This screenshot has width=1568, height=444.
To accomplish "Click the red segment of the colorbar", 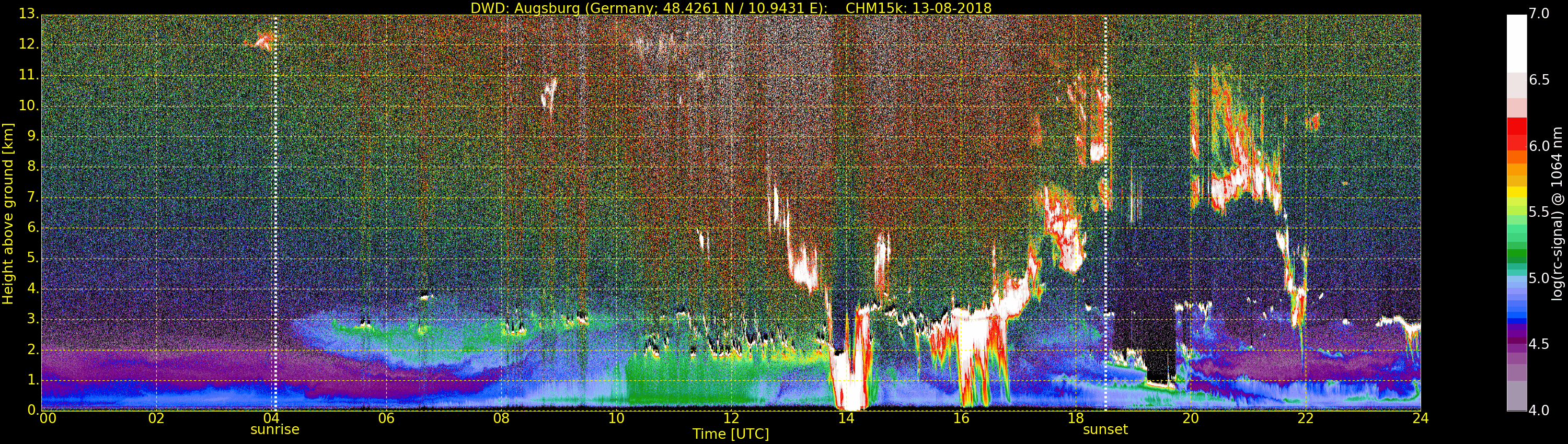I will 1516,134.
